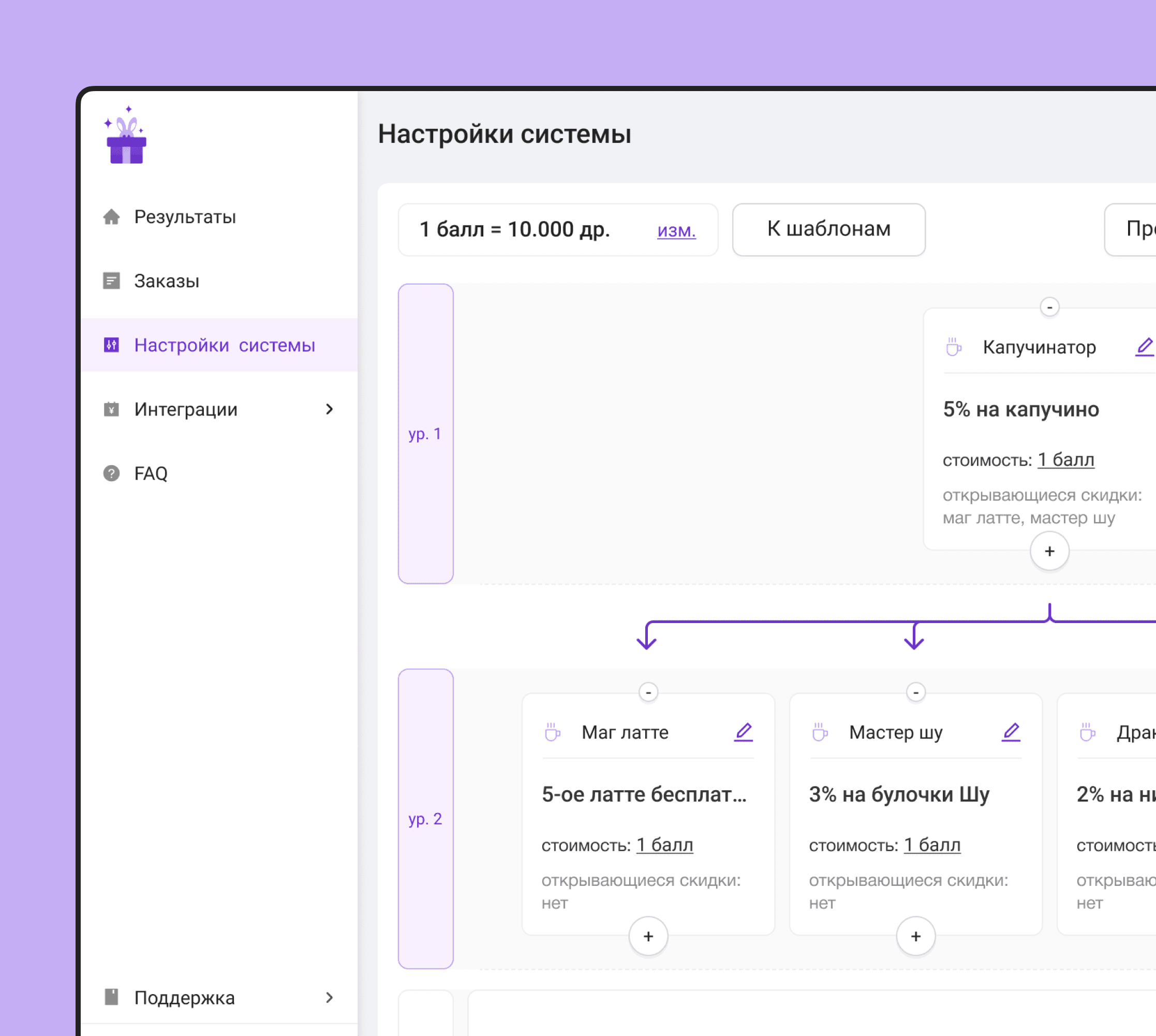This screenshot has height=1036, width=1156.
Task: Select the ур. 1 level bar
Action: point(425,434)
